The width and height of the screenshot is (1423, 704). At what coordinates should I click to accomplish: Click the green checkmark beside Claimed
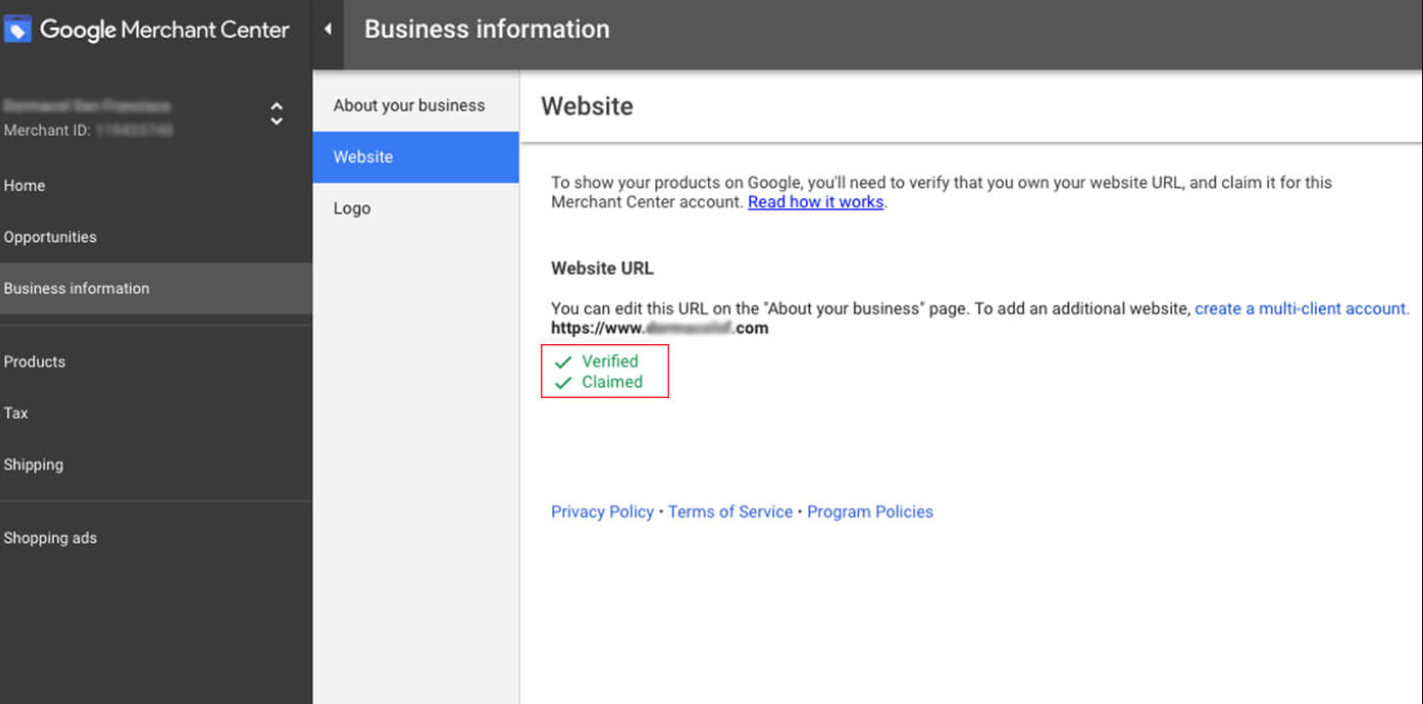click(x=563, y=383)
